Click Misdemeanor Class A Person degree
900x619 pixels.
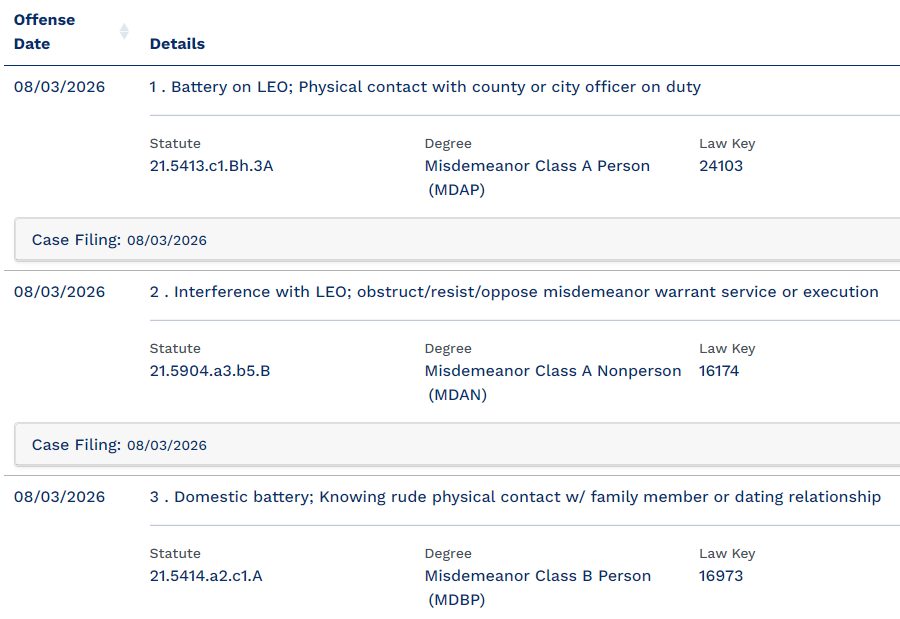[537, 178]
